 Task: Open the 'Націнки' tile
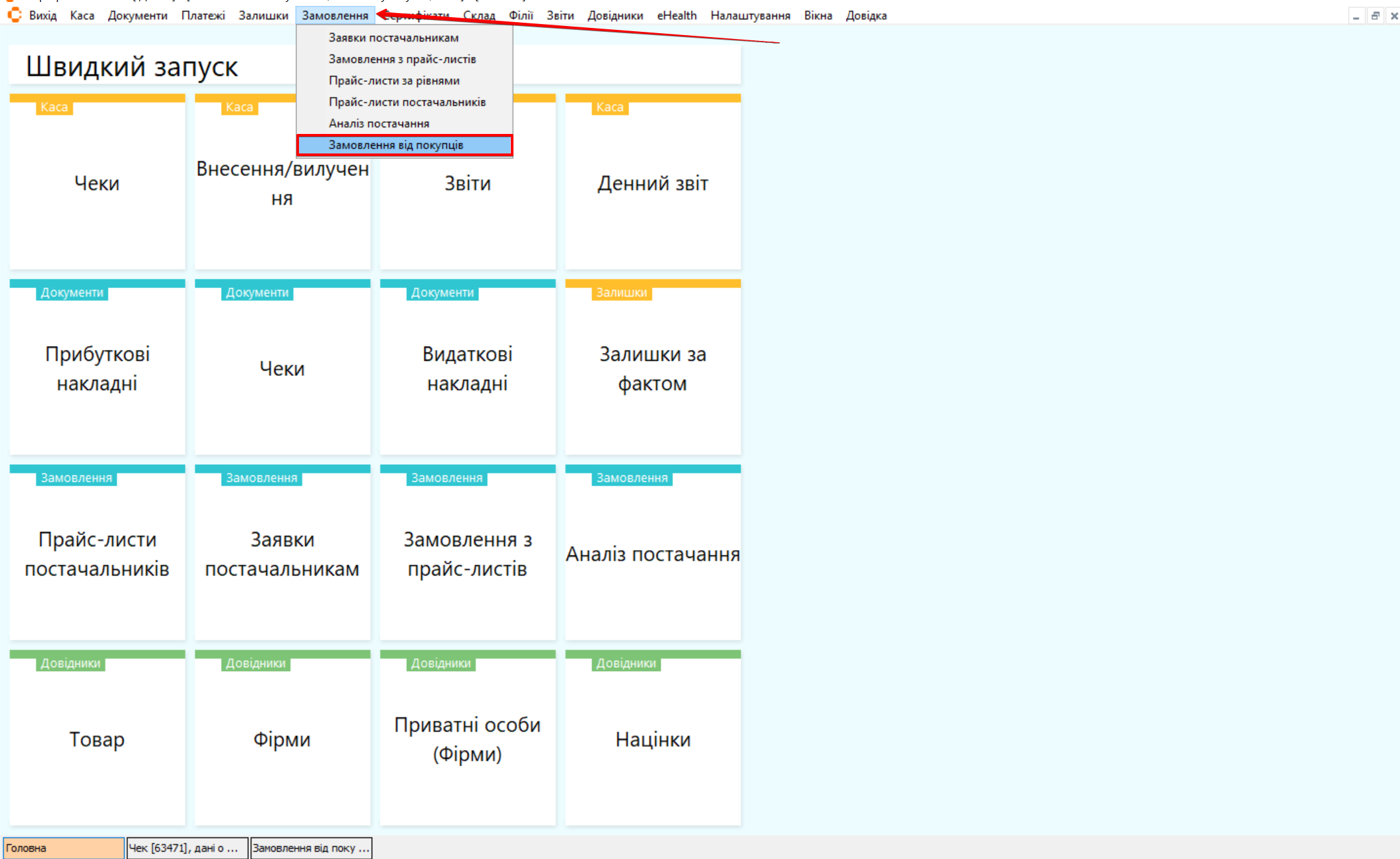[x=653, y=739]
